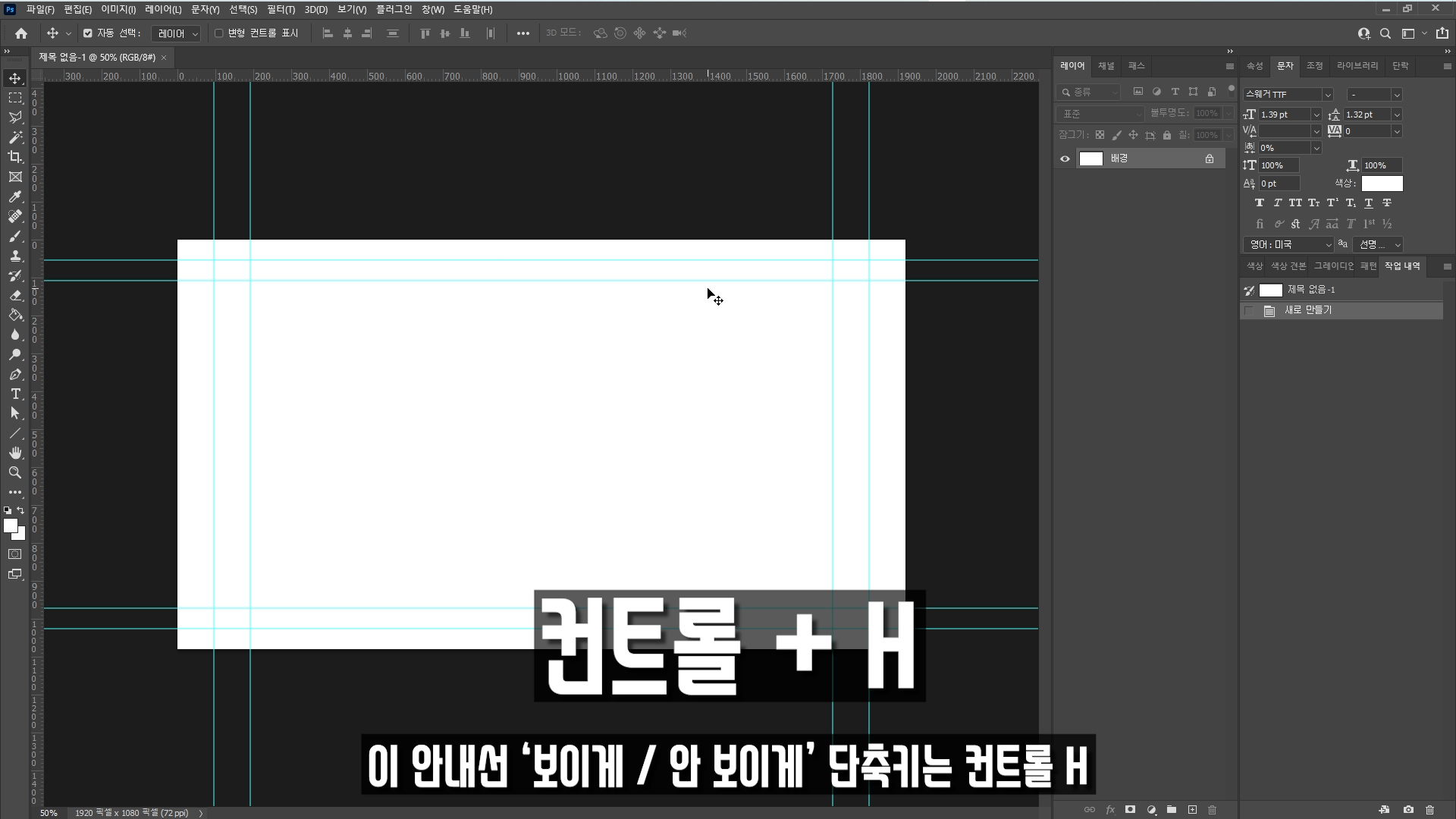Hide the 배경 layer visibility eye
1456x819 pixels.
[1065, 158]
